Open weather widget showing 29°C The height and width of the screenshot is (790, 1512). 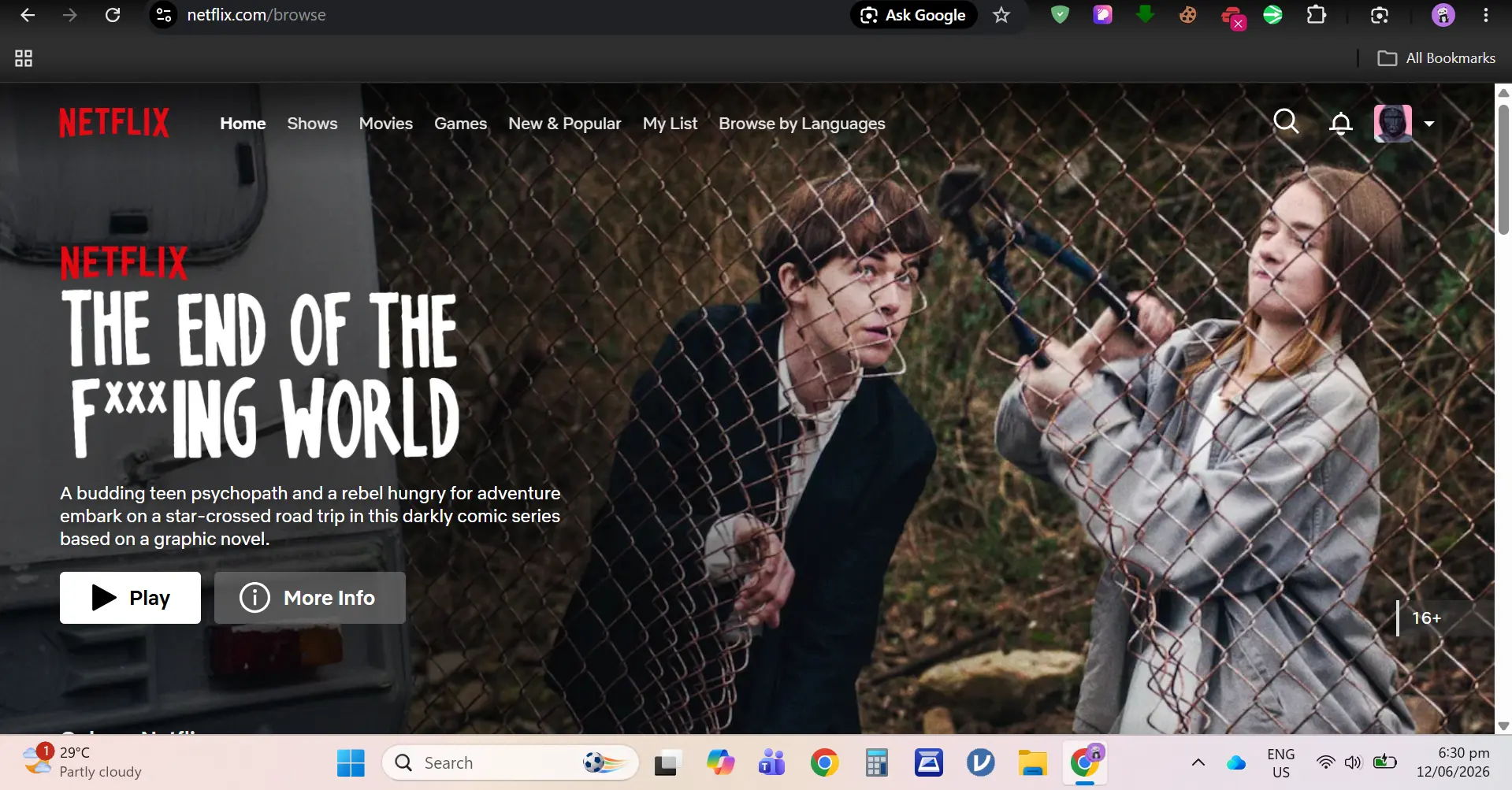coord(82,762)
